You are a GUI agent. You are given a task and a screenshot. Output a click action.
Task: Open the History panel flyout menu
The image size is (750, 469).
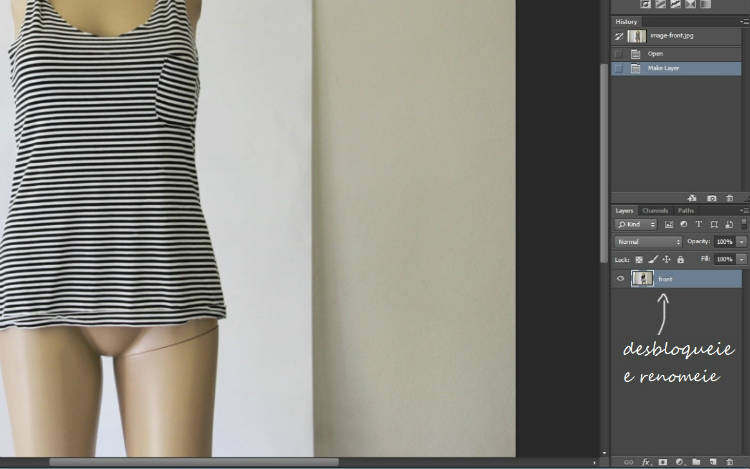coord(744,22)
